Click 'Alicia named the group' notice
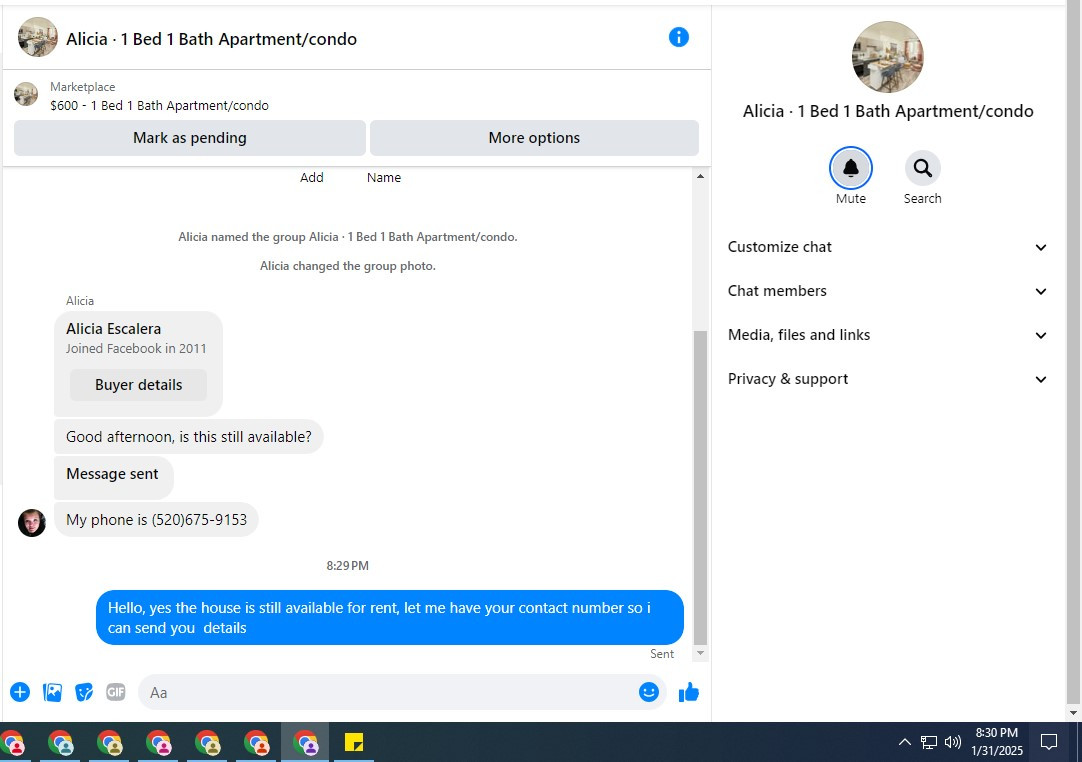The height and width of the screenshot is (762, 1082). (x=348, y=237)
